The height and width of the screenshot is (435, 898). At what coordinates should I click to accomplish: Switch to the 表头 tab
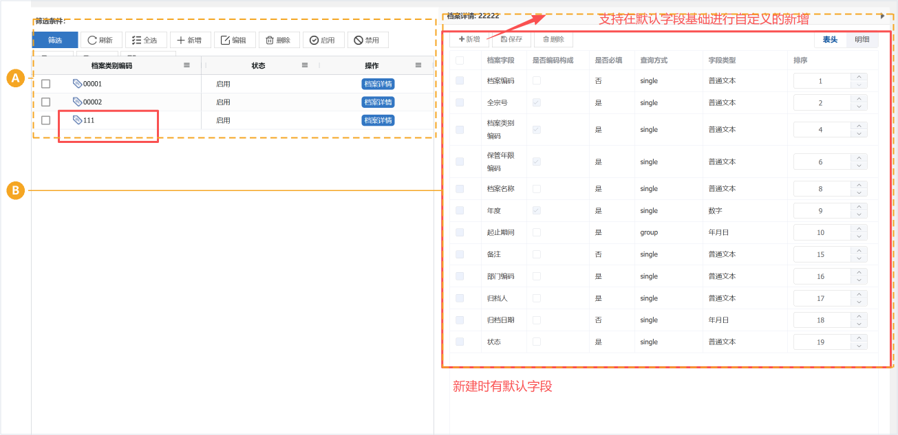click(x=830, y=39)
